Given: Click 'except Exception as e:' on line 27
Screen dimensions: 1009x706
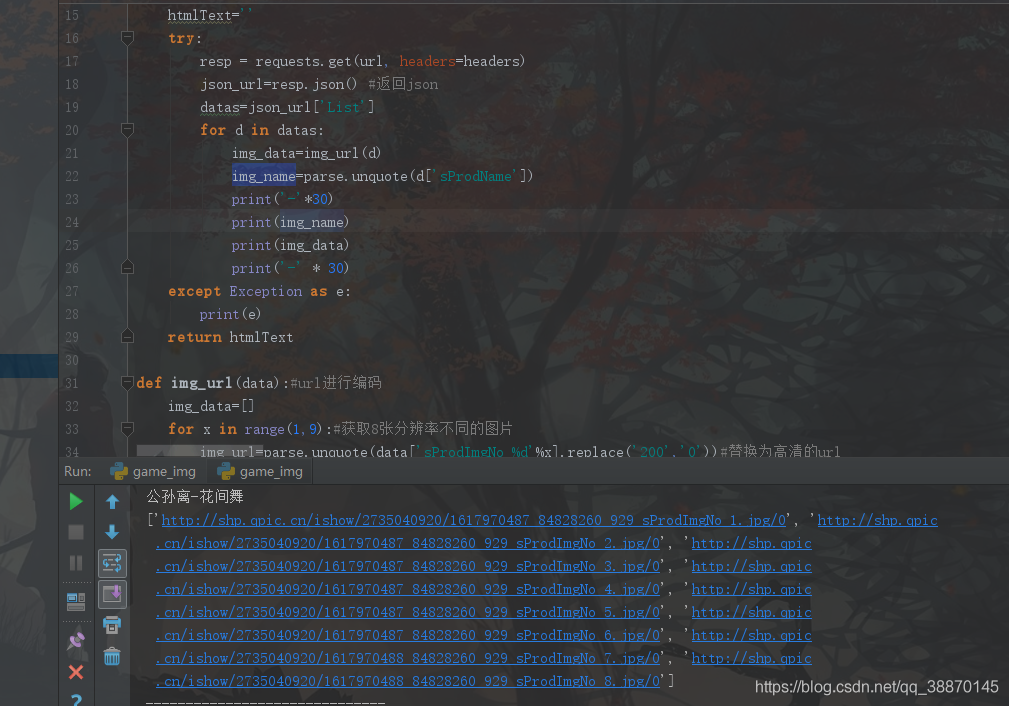Looking at the screenshot, I should pos(259,291).
